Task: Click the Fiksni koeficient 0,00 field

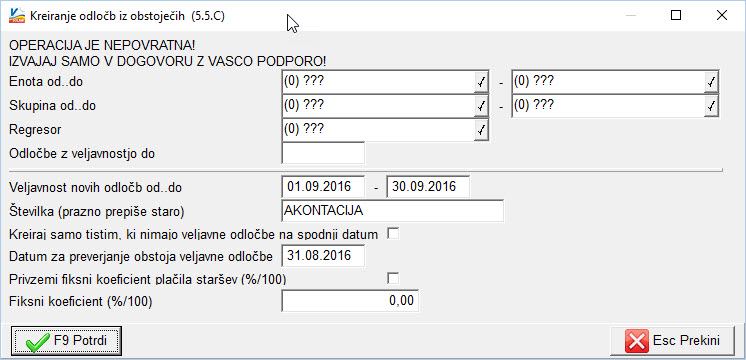Action: click(350, 301)
